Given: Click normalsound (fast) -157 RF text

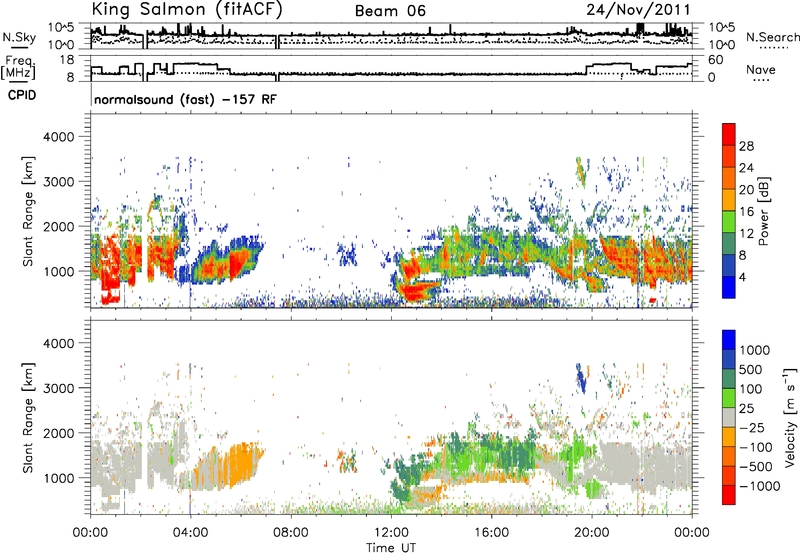Looking at the screenshot, I should coord(185,99).
